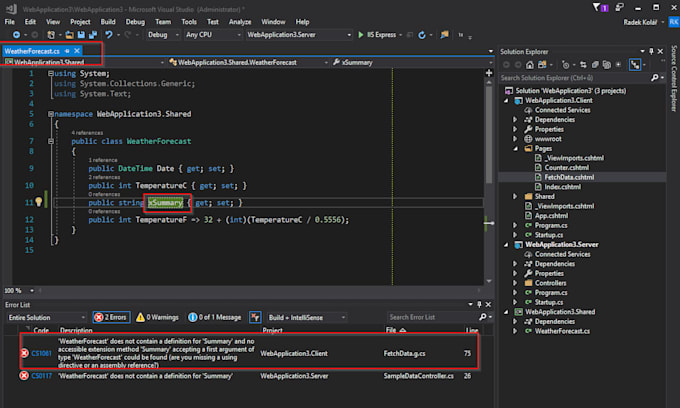
Task: Open the File menu
Action: pyautogui.click(x=10, y=22)
